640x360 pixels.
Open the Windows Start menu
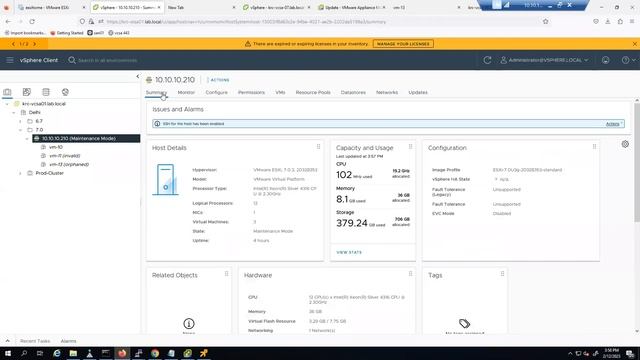pos(7,353)
